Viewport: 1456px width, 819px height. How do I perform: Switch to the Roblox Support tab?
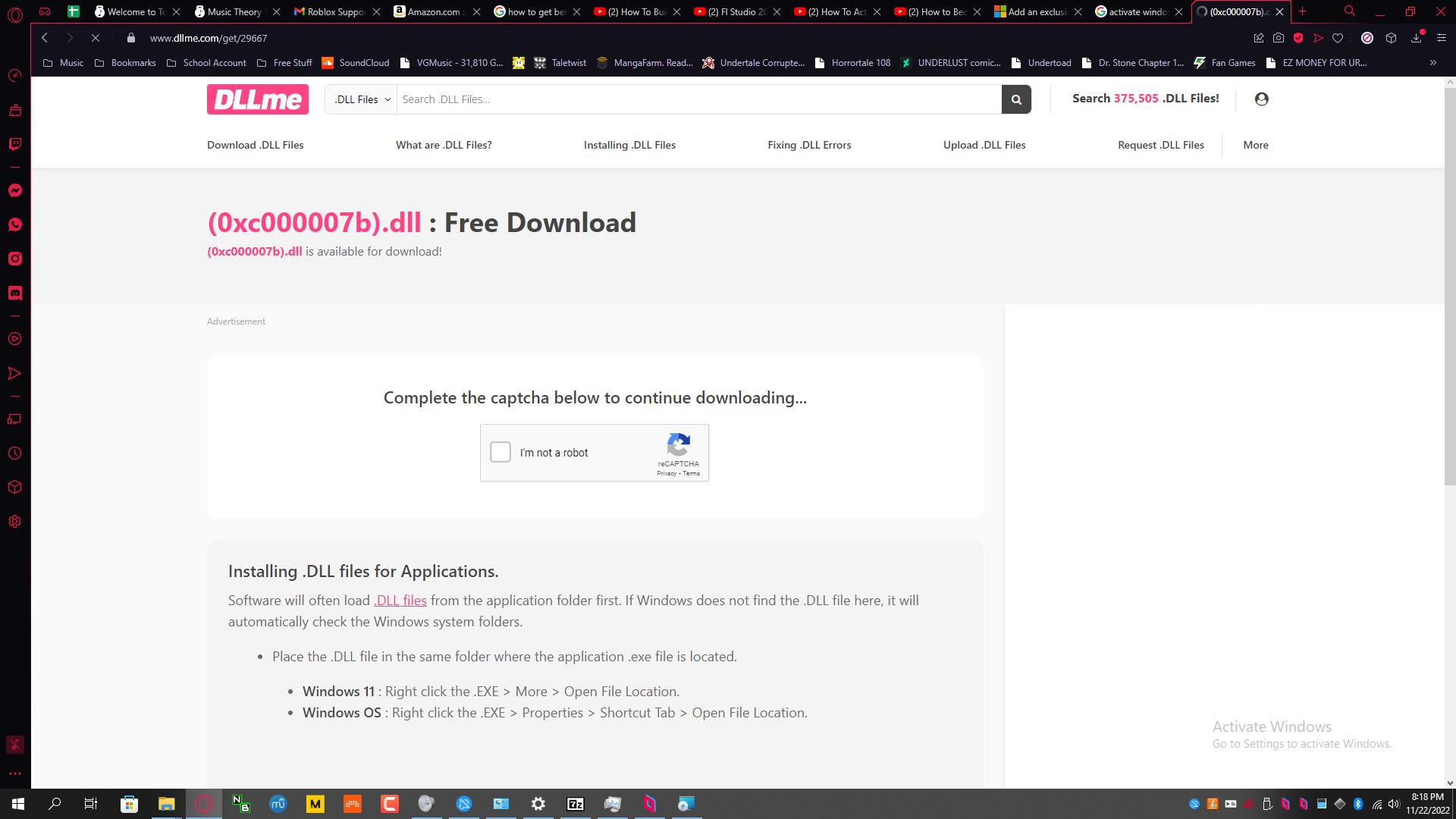(x=336, y=11)
